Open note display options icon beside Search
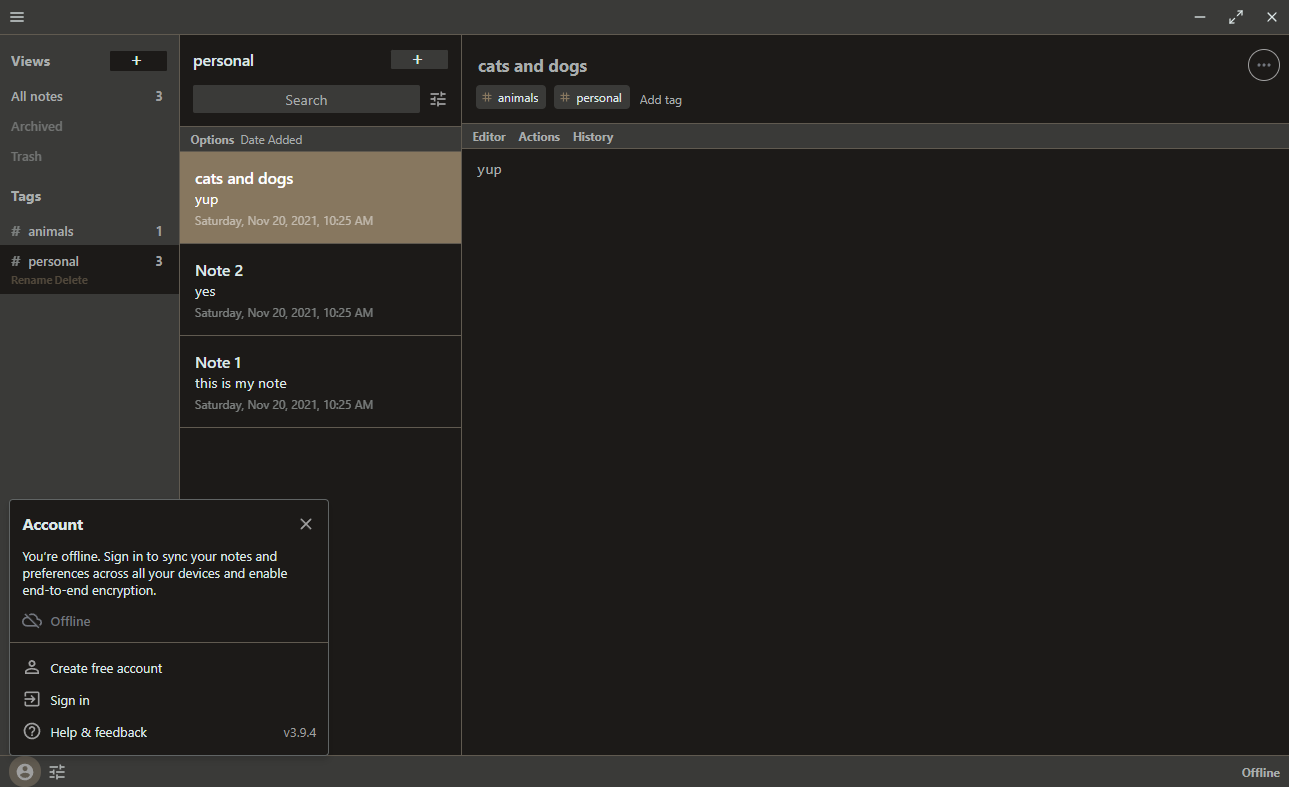 (438, 99)
